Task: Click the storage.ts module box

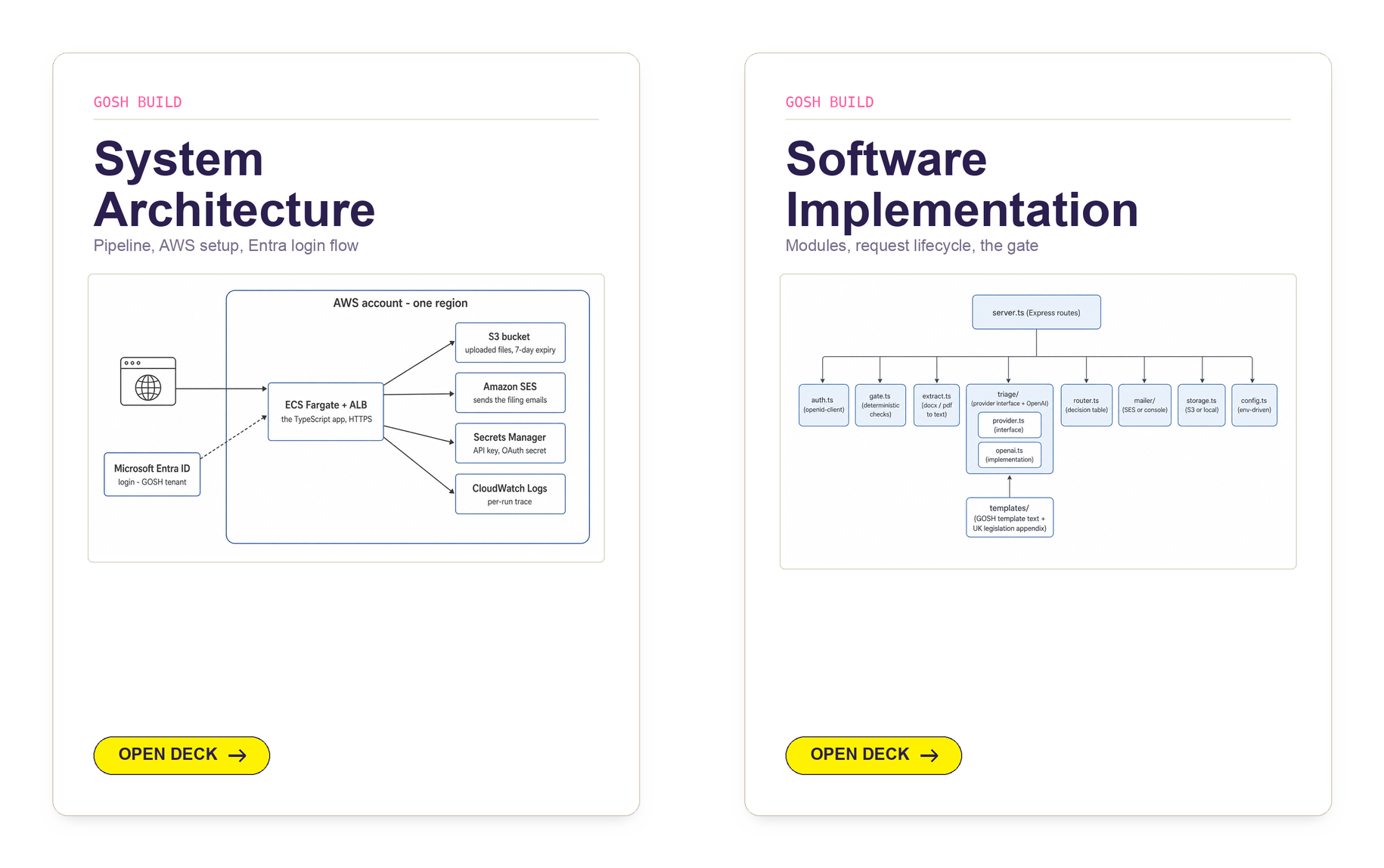Action: 1202,405
